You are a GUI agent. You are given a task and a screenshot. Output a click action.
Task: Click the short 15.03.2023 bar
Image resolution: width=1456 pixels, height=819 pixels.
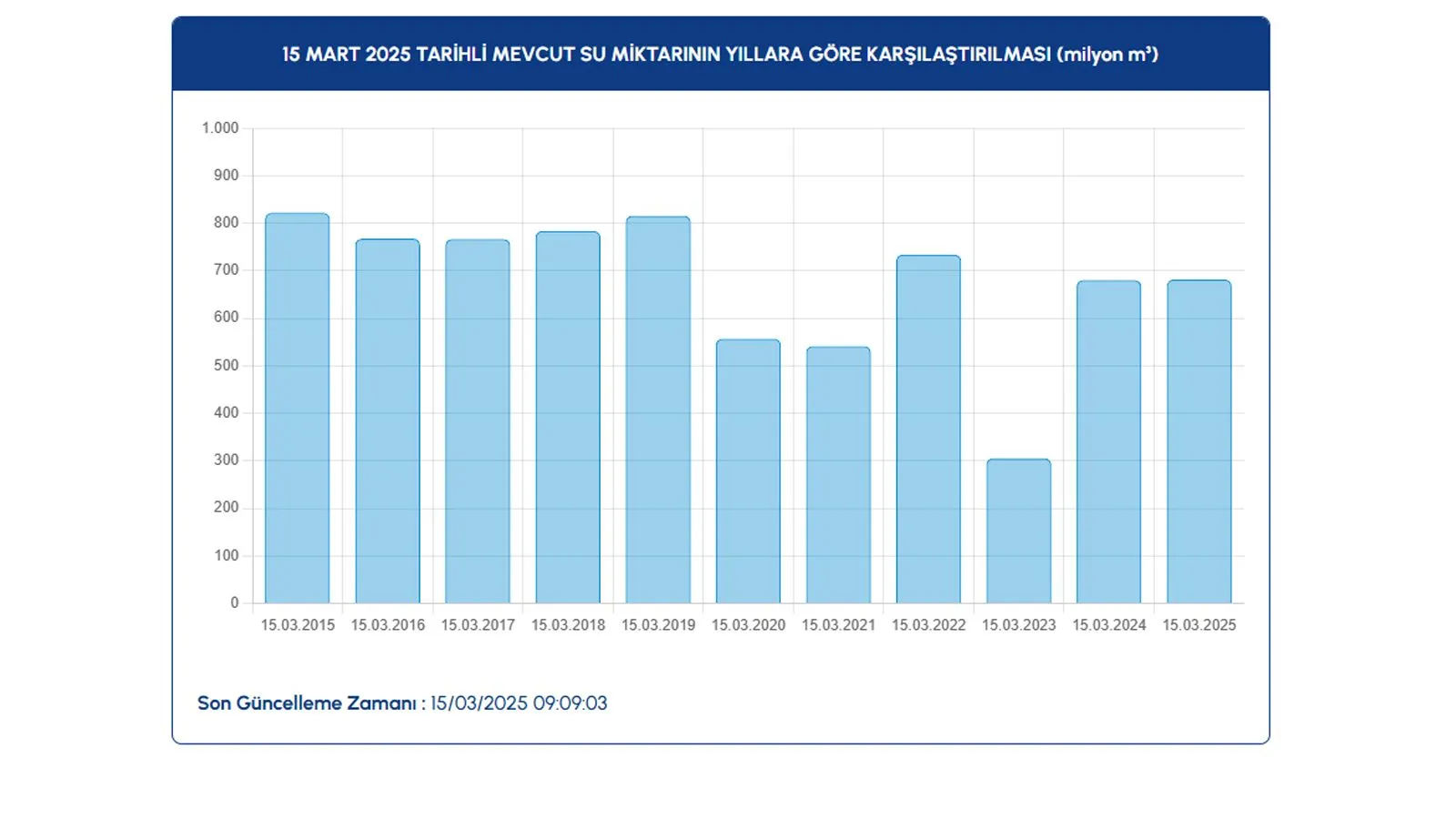click(1018, 531)
